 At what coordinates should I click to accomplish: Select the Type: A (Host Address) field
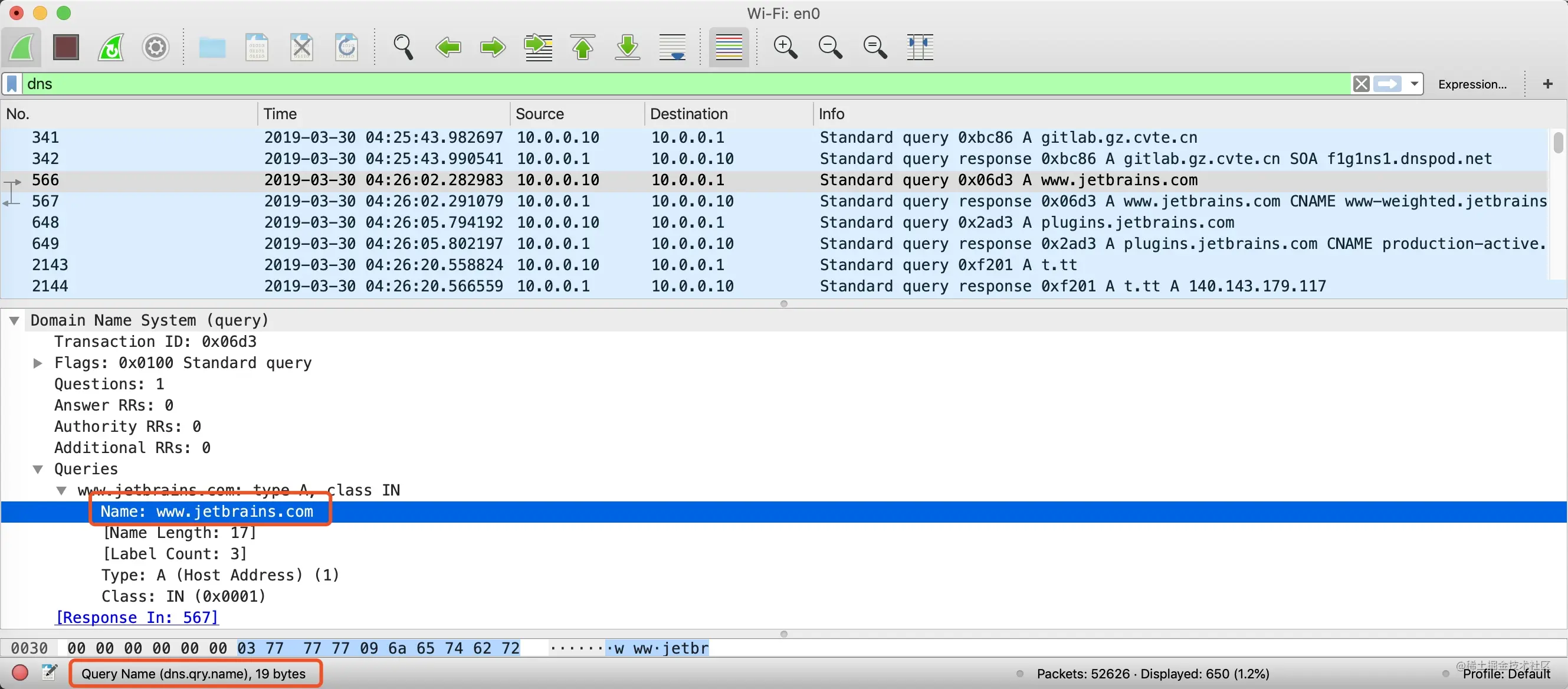click(221, 576)
